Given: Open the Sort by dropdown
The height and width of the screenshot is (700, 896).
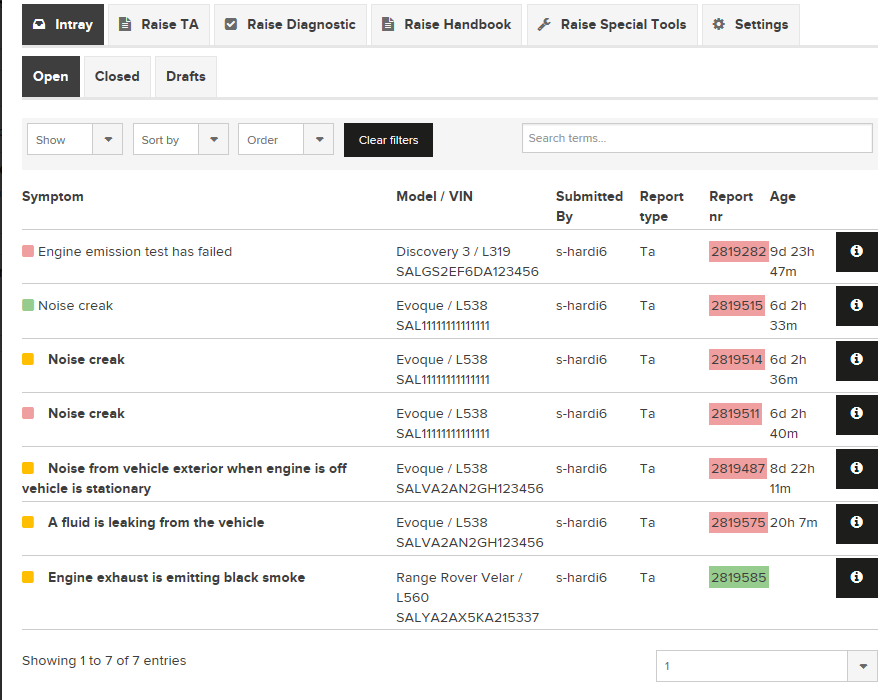Looking at the screenshot, I should (181, 139).
